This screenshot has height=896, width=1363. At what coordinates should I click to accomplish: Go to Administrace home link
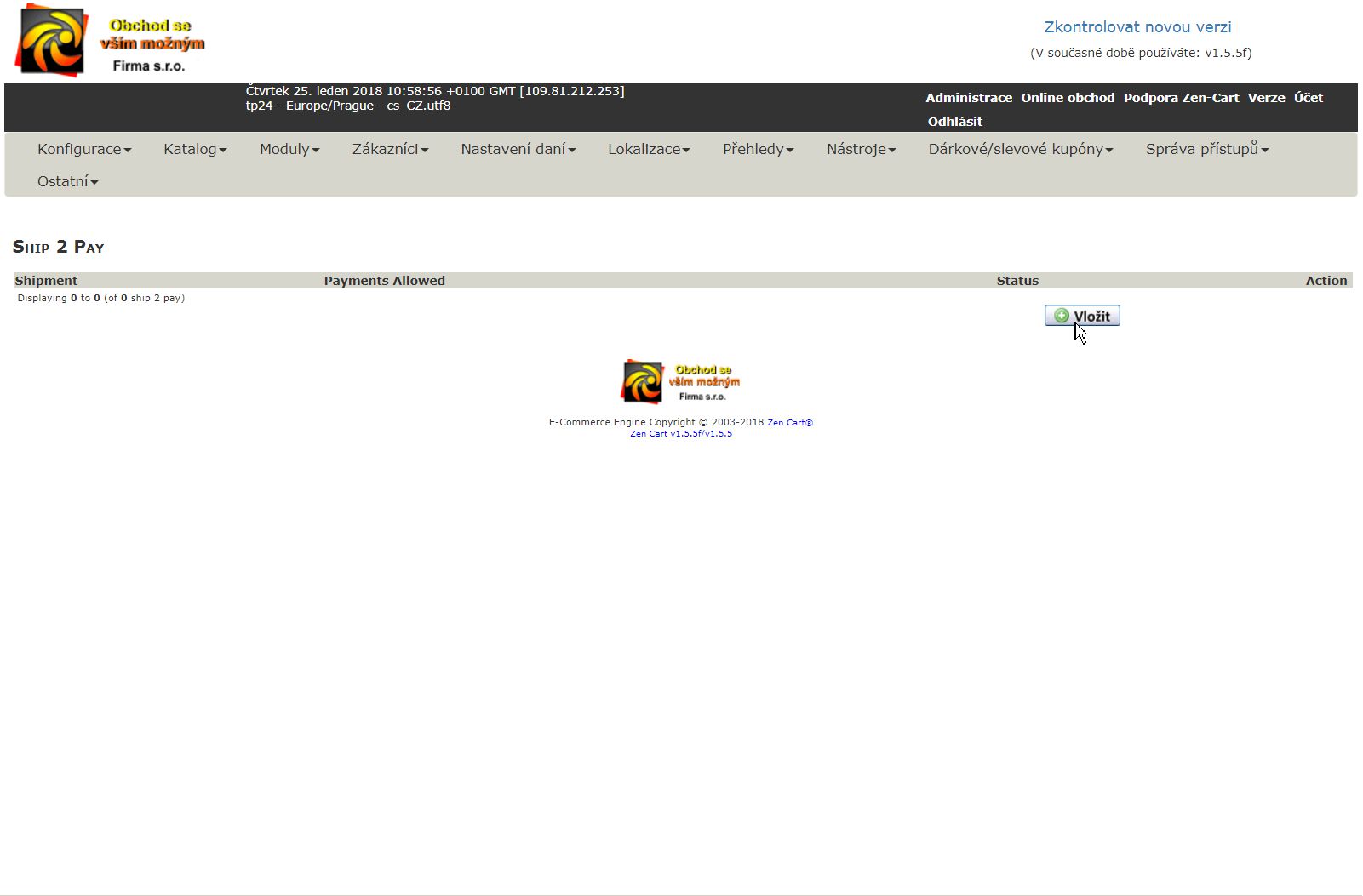click(969, 98)
